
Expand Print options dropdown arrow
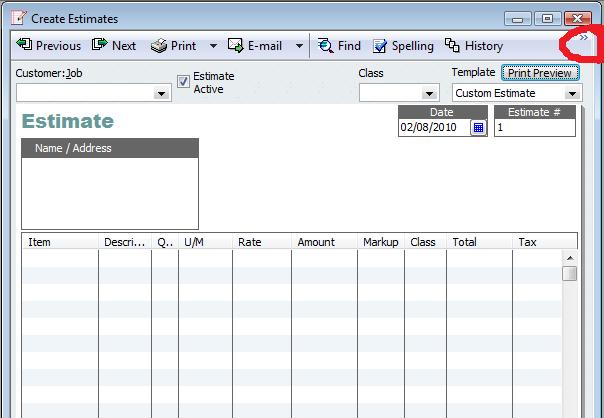[x=213, y=46]
